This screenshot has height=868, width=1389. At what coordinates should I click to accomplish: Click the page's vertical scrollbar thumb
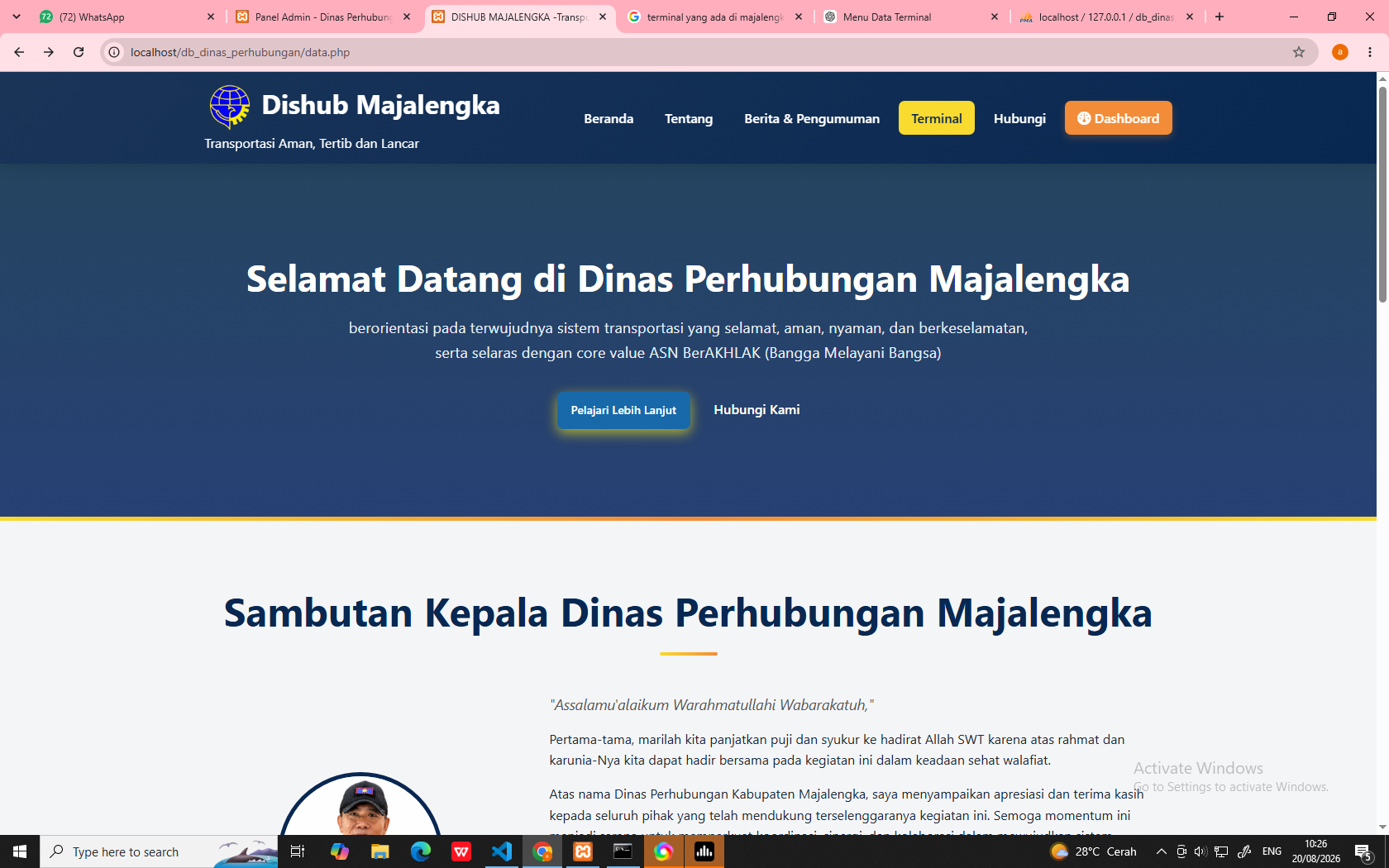tap(1382, 194)
